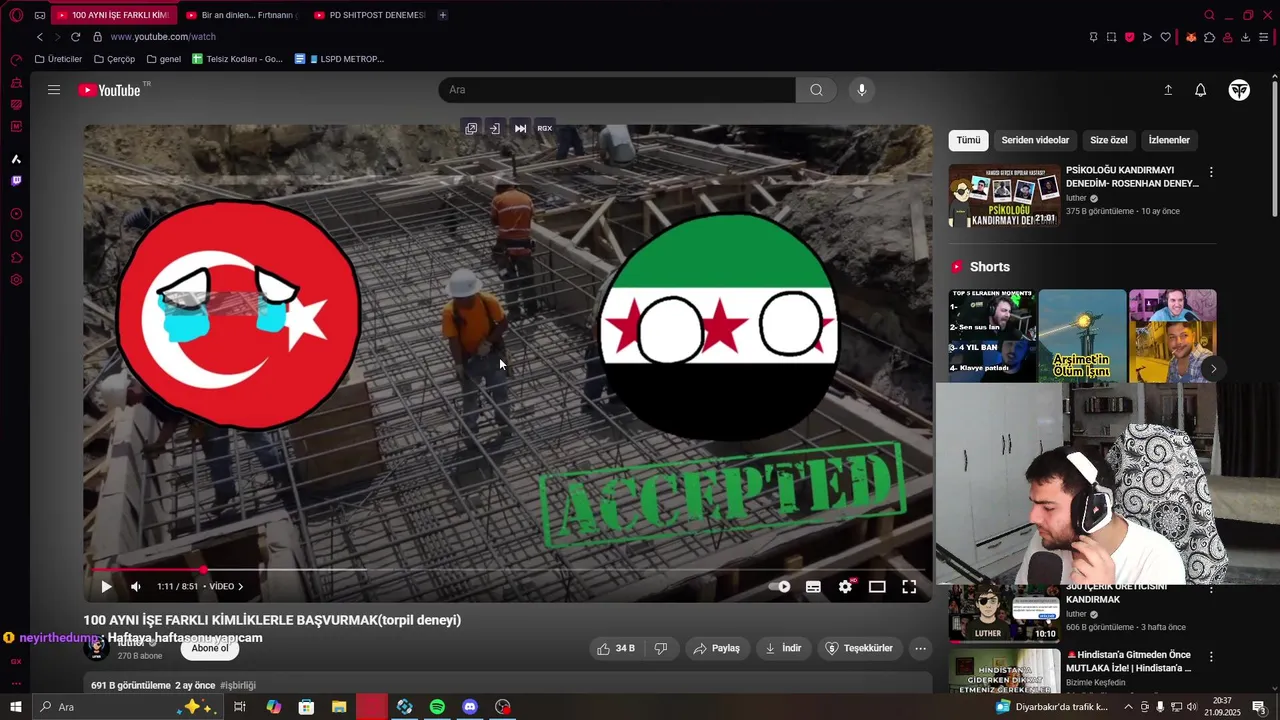The image size is (1280, 720).
Task: Open video settings gear in player
Action: (x=845, y=587)
